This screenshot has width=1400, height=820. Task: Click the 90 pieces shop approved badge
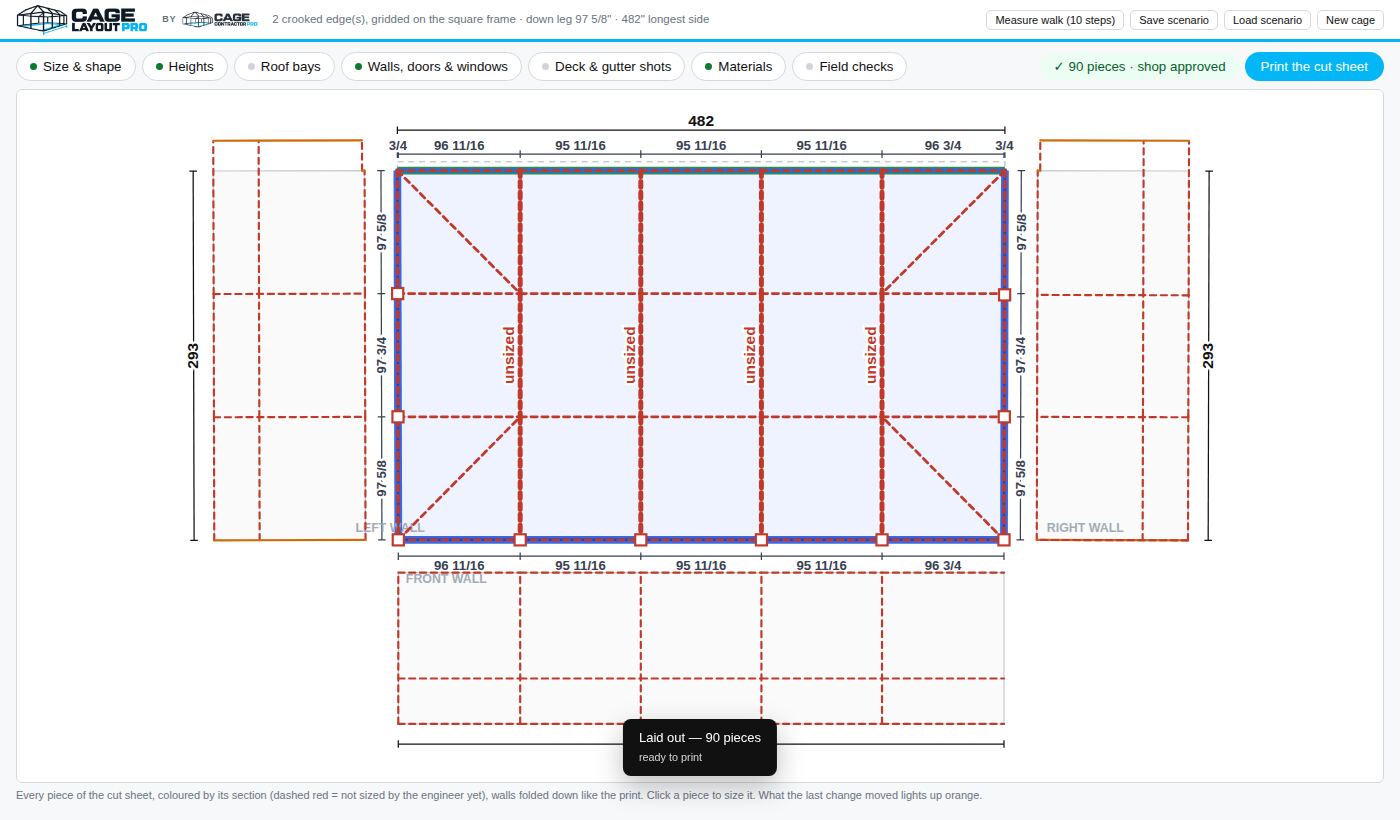pos(1139,66)
